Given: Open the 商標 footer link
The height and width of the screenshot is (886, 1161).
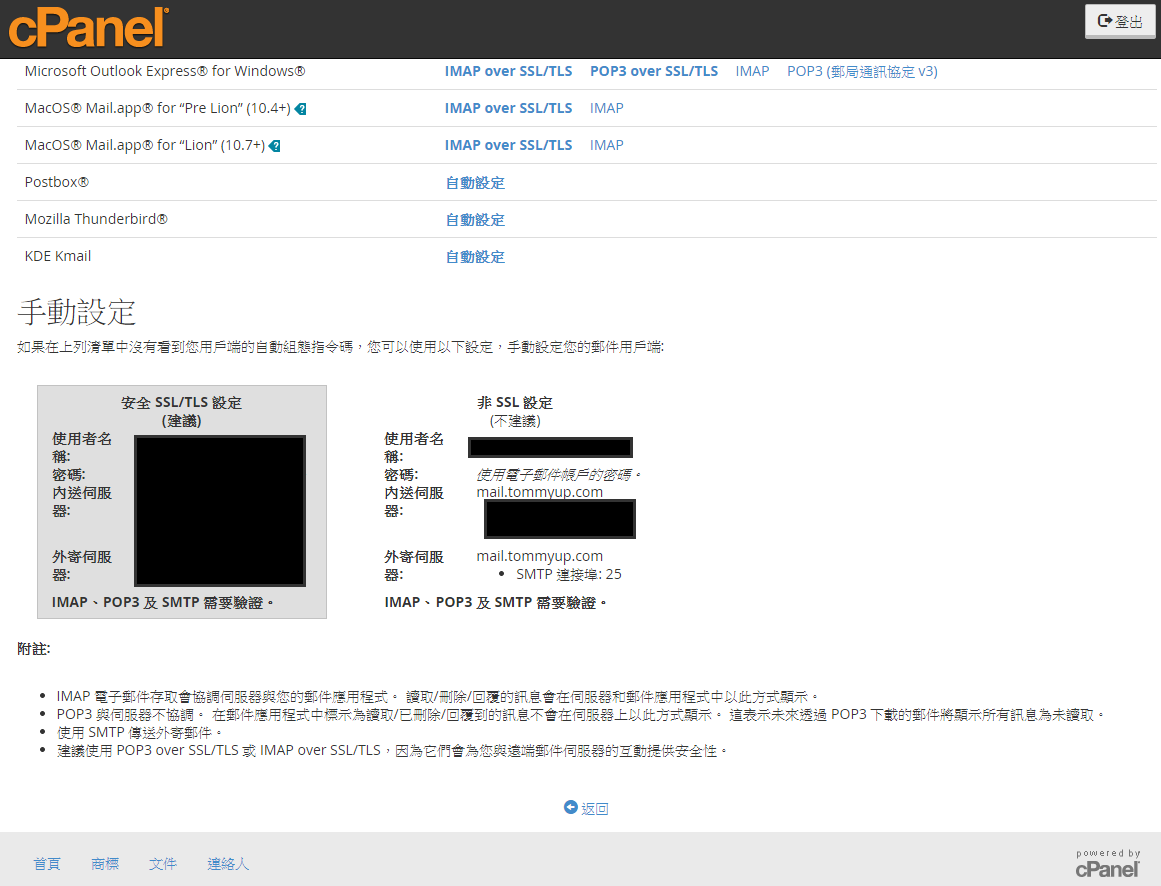Looking at the screenshot, I should coord(105,863).
